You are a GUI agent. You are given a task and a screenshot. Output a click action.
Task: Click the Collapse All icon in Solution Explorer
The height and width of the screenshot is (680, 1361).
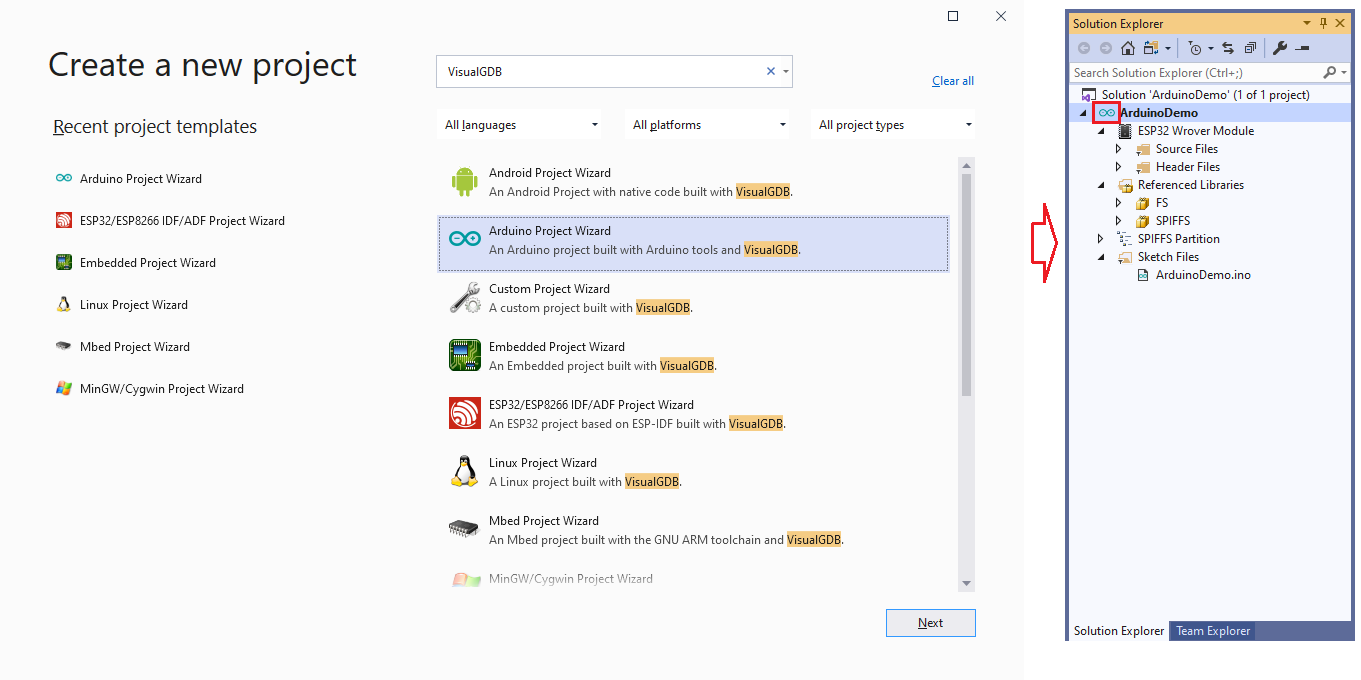point(1250,48)
